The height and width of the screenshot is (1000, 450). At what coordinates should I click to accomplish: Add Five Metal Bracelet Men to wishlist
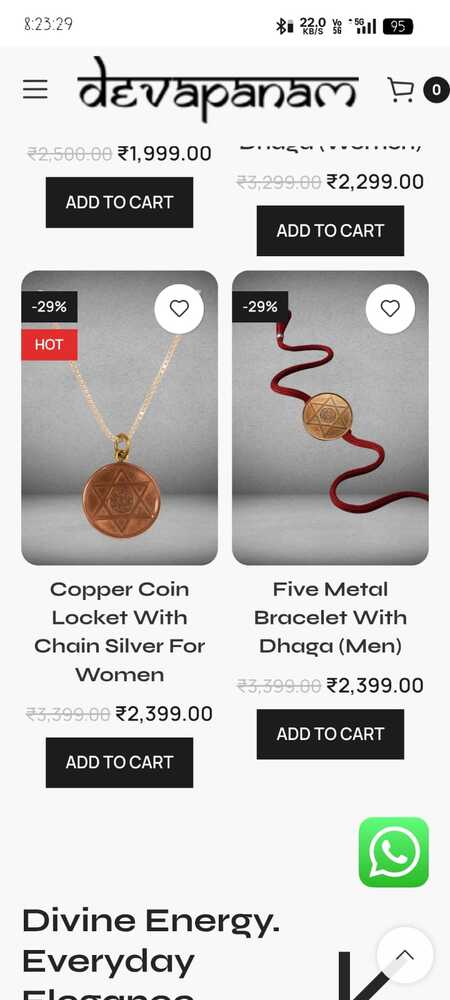tap(390, 309)
